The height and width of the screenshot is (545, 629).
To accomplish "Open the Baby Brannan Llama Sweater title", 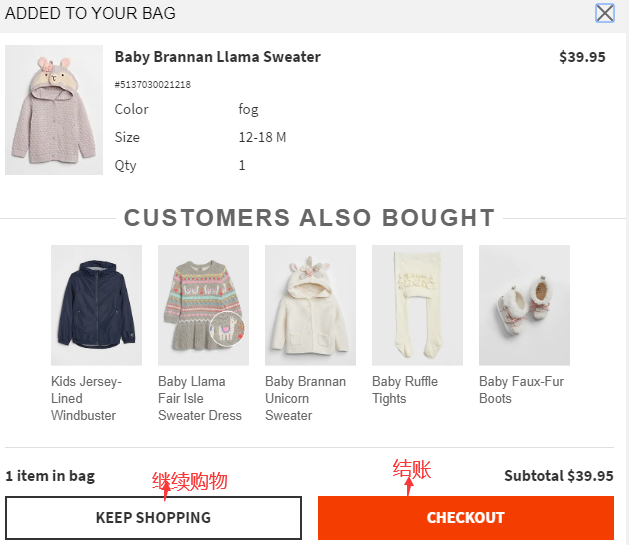I will coord(218,57).
